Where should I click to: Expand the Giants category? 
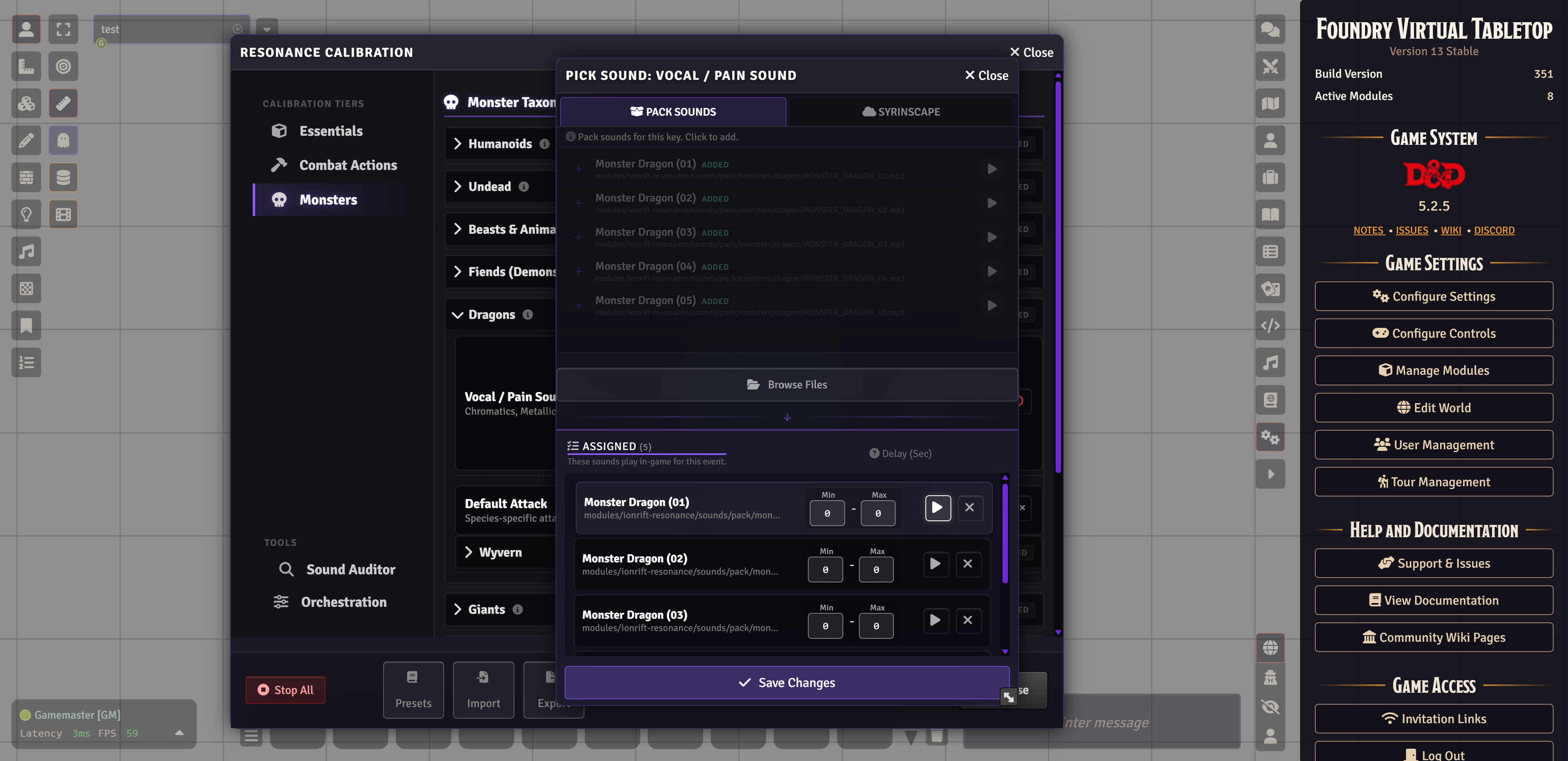[458, 610]
